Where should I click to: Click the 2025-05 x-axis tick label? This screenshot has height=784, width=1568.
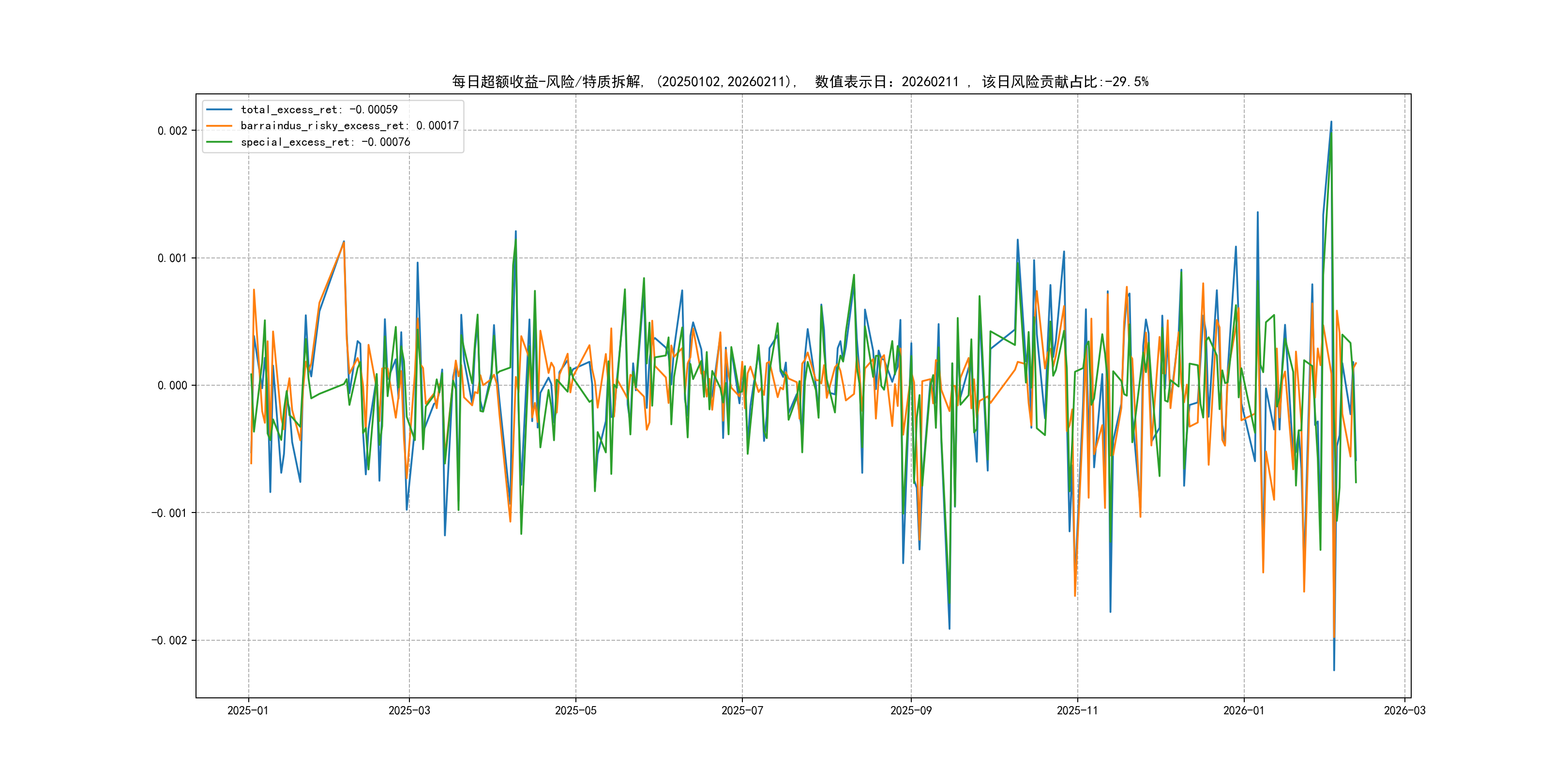click(575, 710)
